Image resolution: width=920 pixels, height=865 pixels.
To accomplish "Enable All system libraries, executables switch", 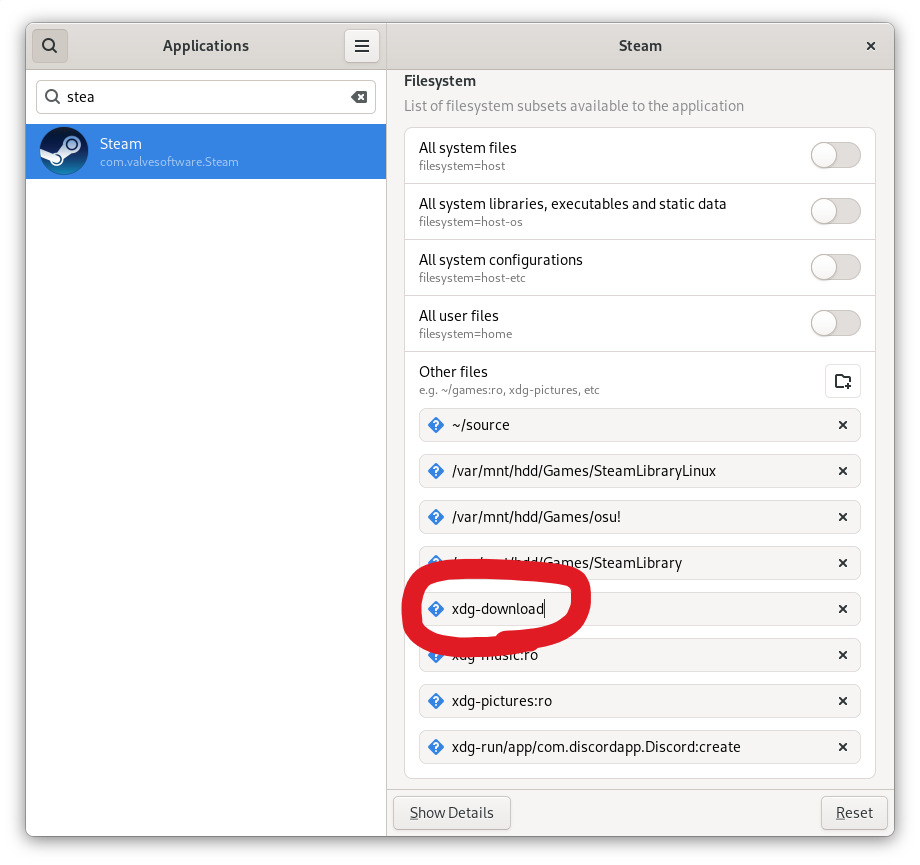I will (836, 211).
